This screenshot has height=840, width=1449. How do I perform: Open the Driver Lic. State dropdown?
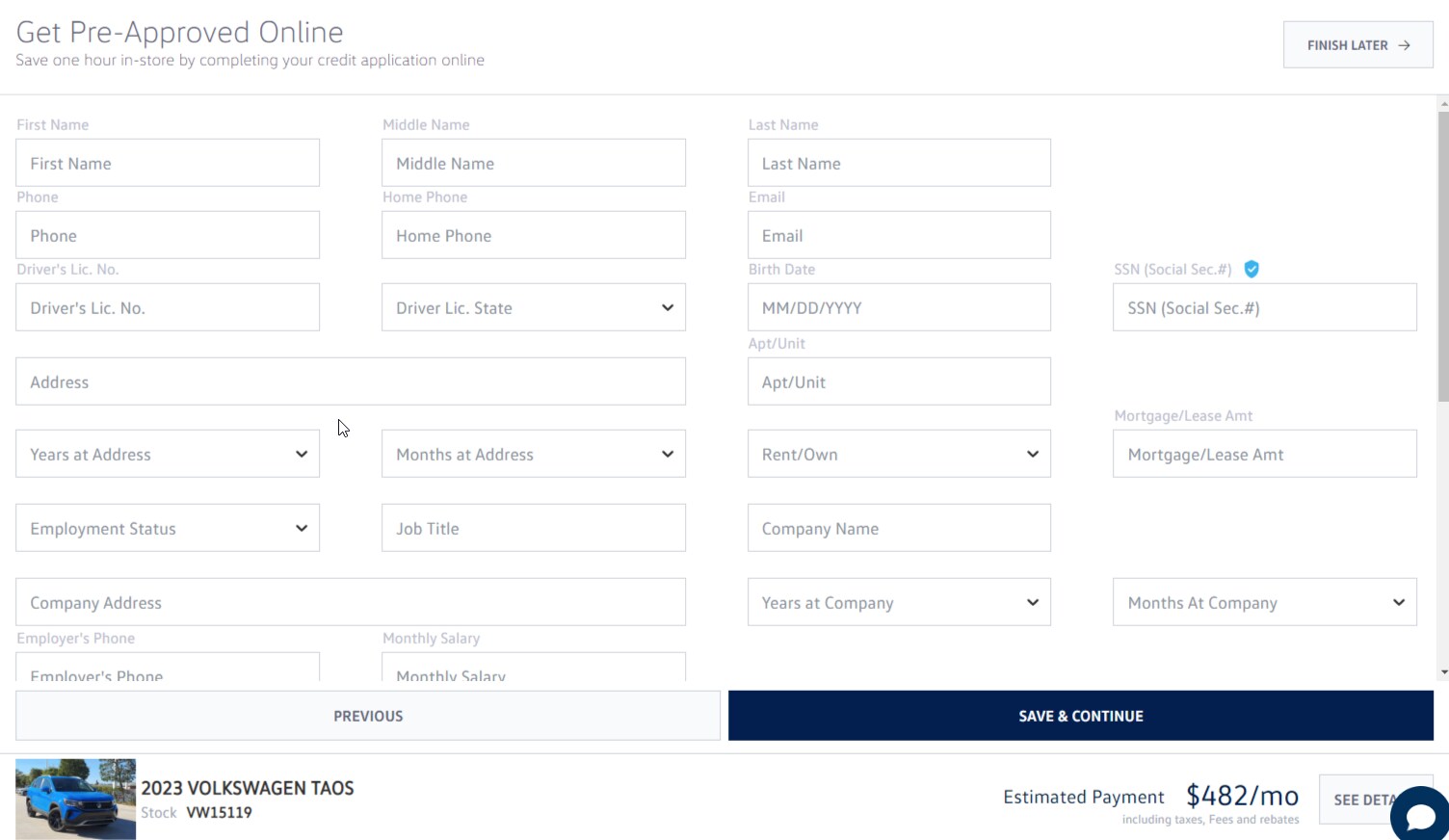533,308
